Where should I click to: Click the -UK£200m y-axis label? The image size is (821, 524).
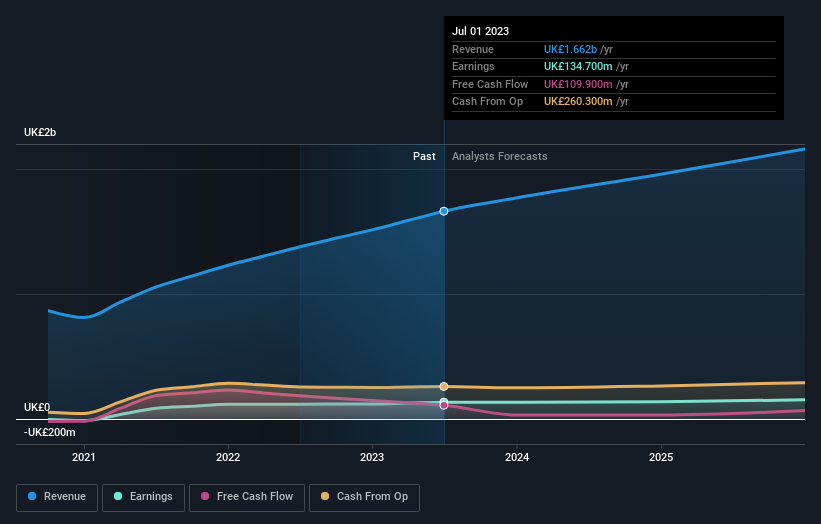click(49, 432)
